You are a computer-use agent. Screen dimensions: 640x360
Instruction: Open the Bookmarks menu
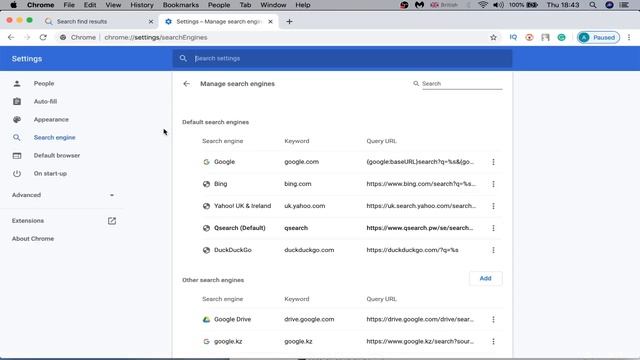pyautogui.click(x=180, y=5)
